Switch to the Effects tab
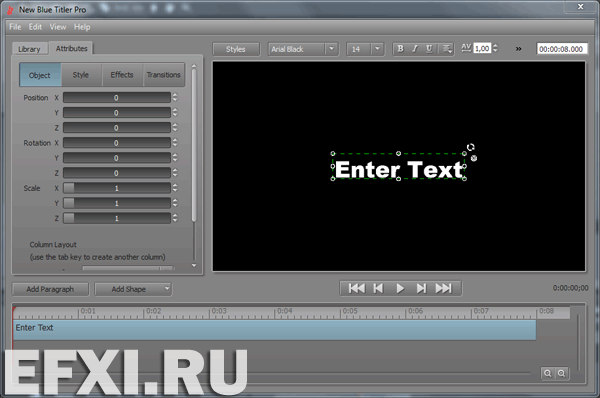 tap(122, 75)
